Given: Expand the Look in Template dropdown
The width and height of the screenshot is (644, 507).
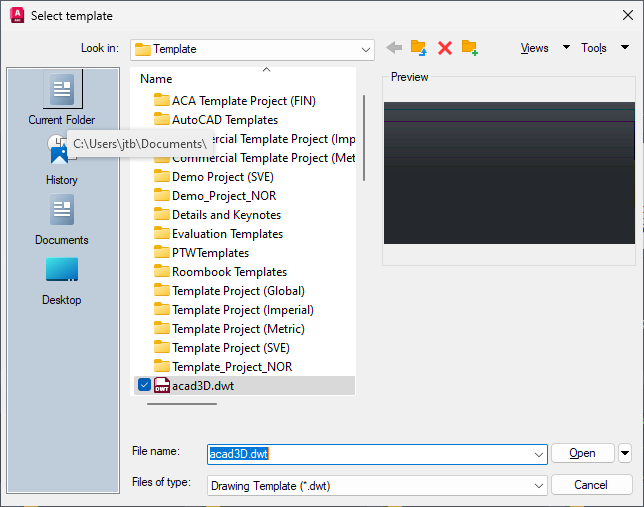Looking at the screenshot, I should coord(366,50).
